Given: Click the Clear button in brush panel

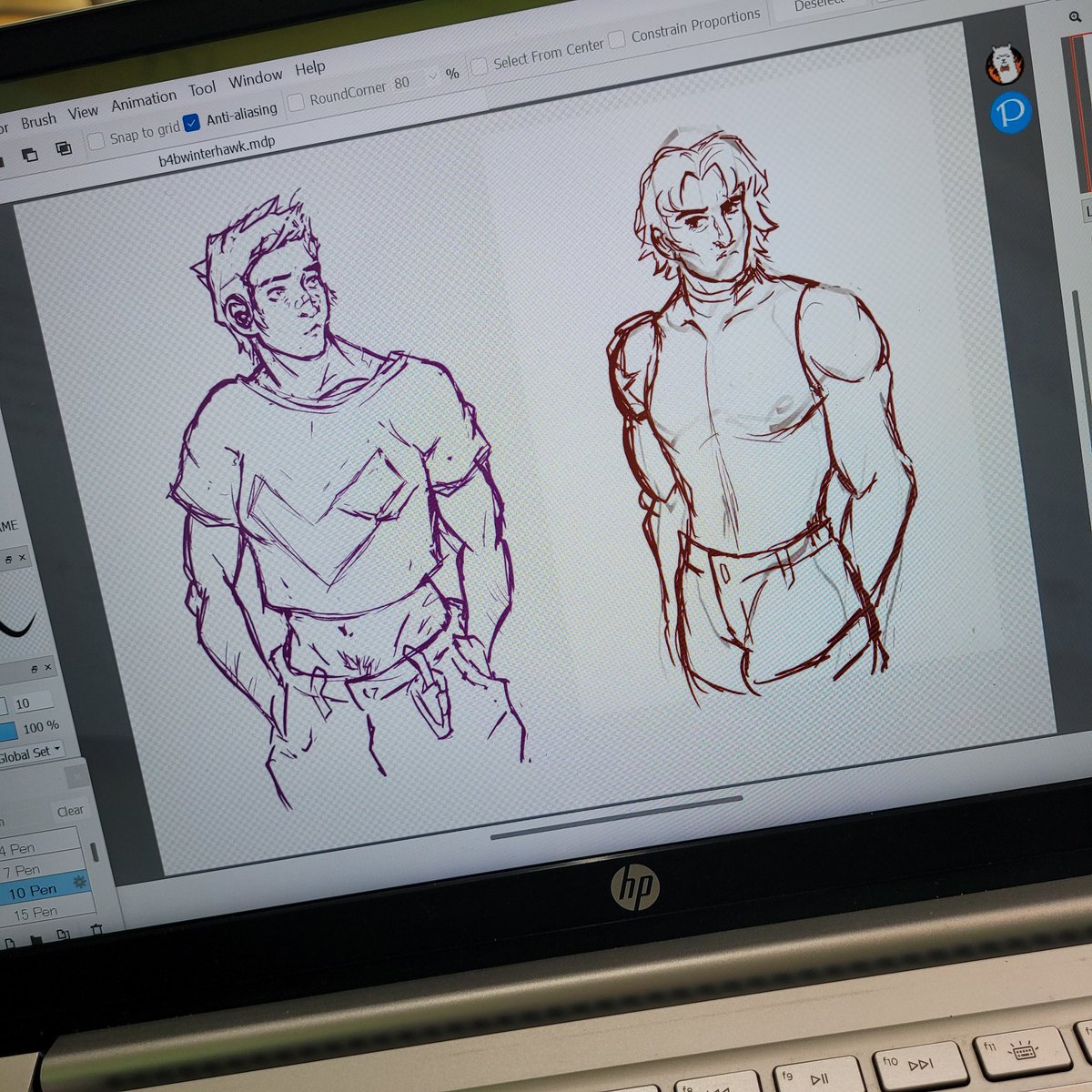Looking at the screenshot, I should click(70, 811).
